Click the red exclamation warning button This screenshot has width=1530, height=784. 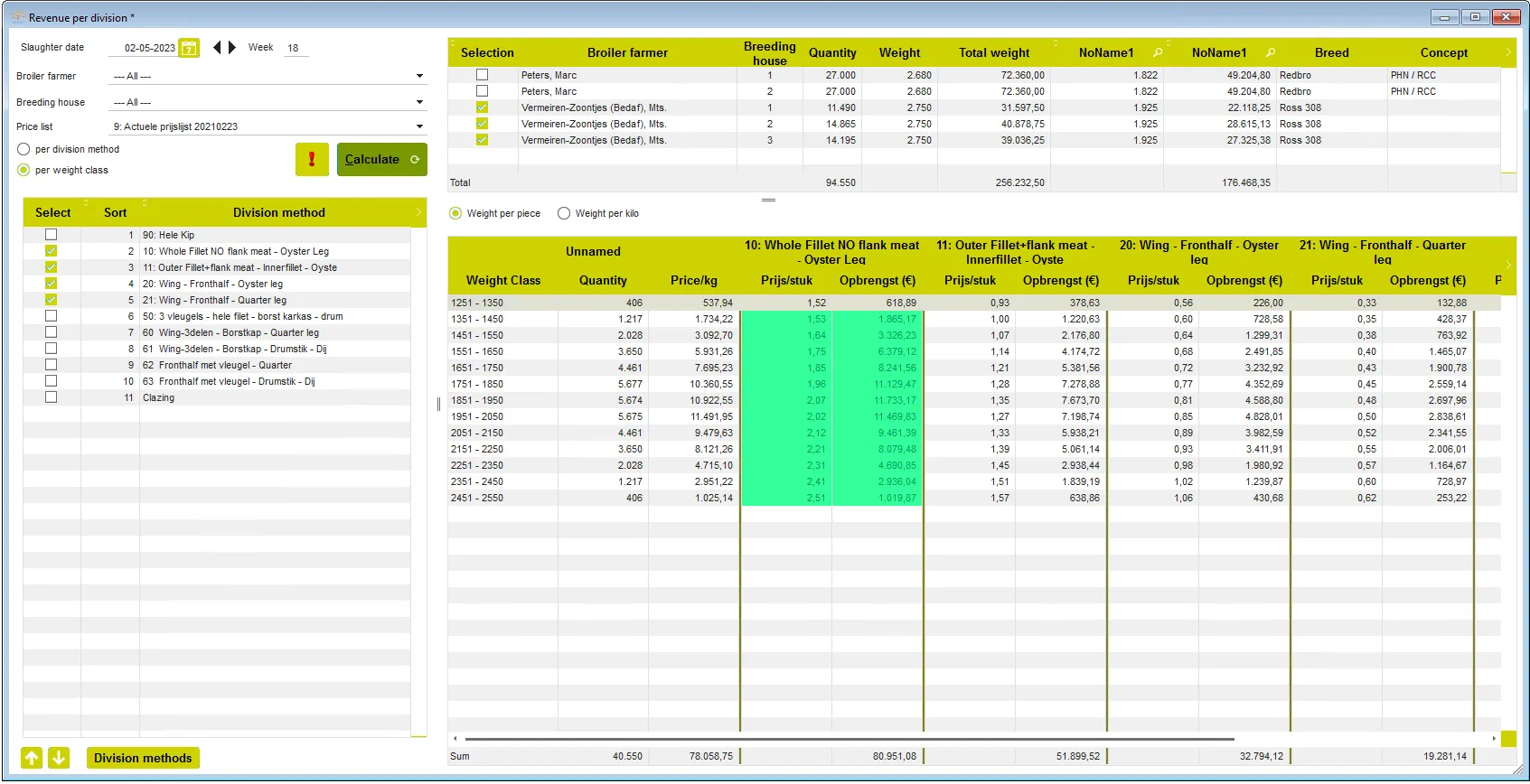pos(312,160)
